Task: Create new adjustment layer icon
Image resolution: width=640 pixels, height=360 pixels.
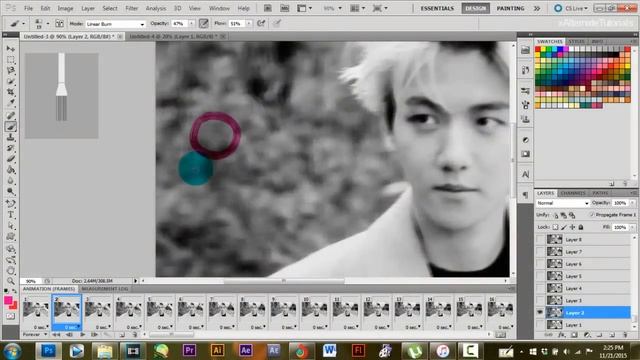Action: [x=587, y=335]
